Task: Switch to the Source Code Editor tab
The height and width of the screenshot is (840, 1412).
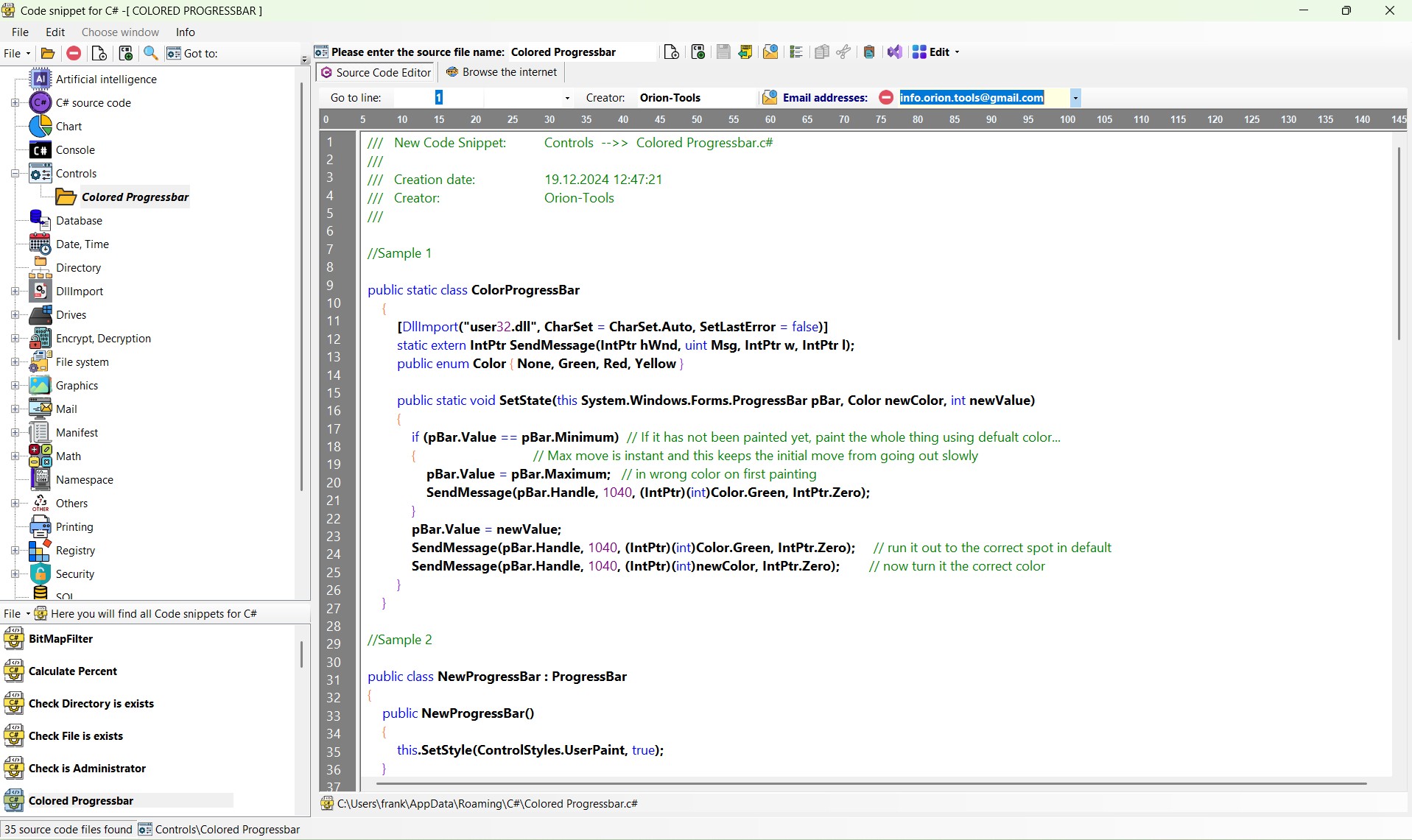Action: 376,72
